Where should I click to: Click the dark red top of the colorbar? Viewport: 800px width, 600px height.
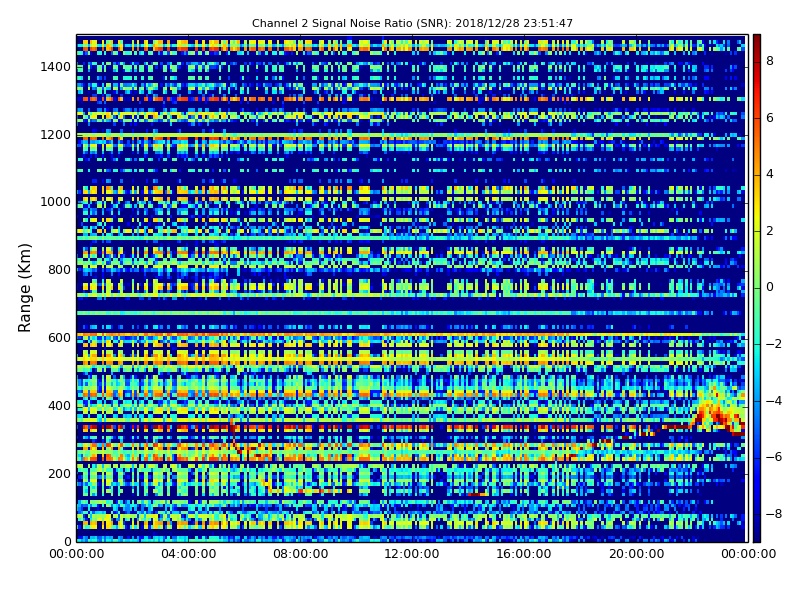(x=757, y=41)
